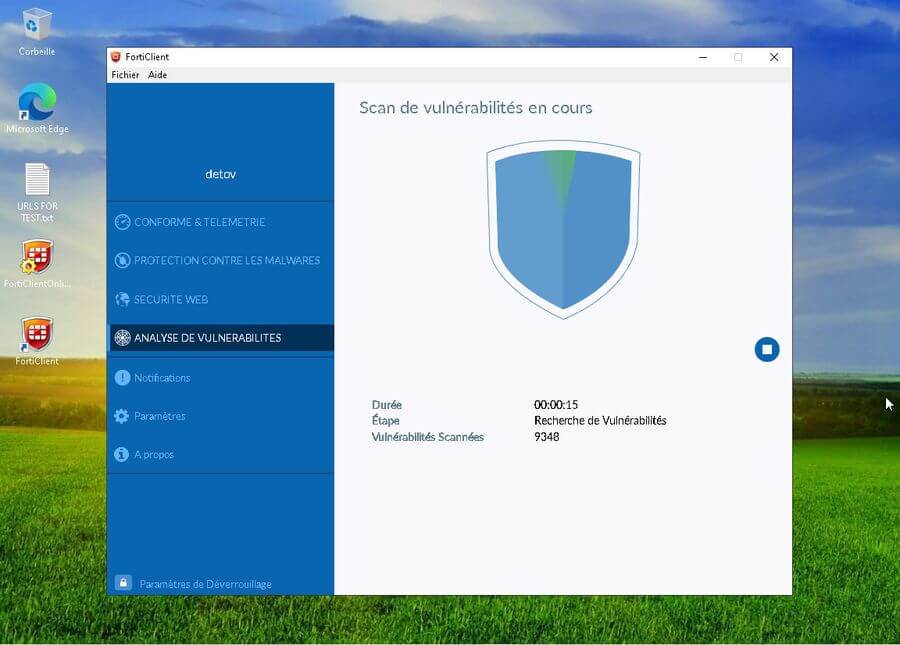Select Analyse de Vulnerabilites section
The image size is (900, 645).
tap(220, 338)
